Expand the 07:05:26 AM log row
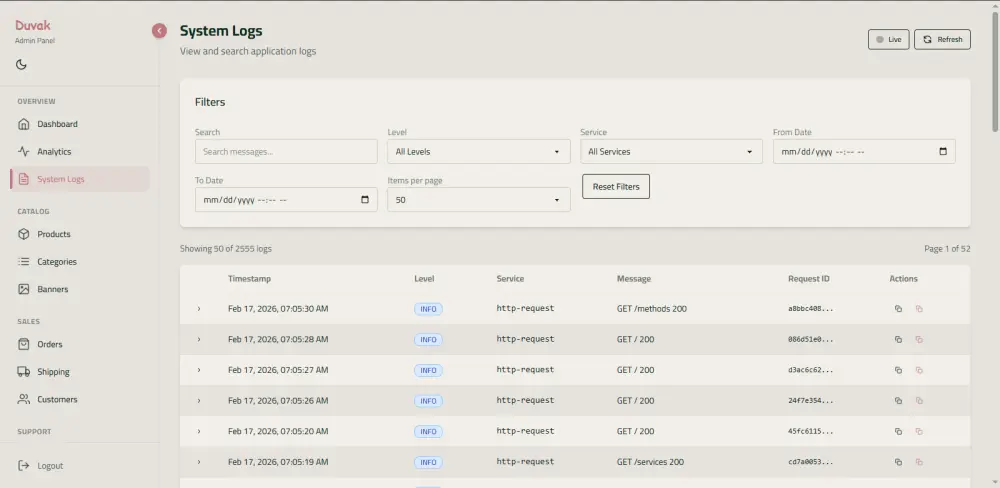This screenshot has width=1000, height=488. pyautogui.click(x=199, y=401)
